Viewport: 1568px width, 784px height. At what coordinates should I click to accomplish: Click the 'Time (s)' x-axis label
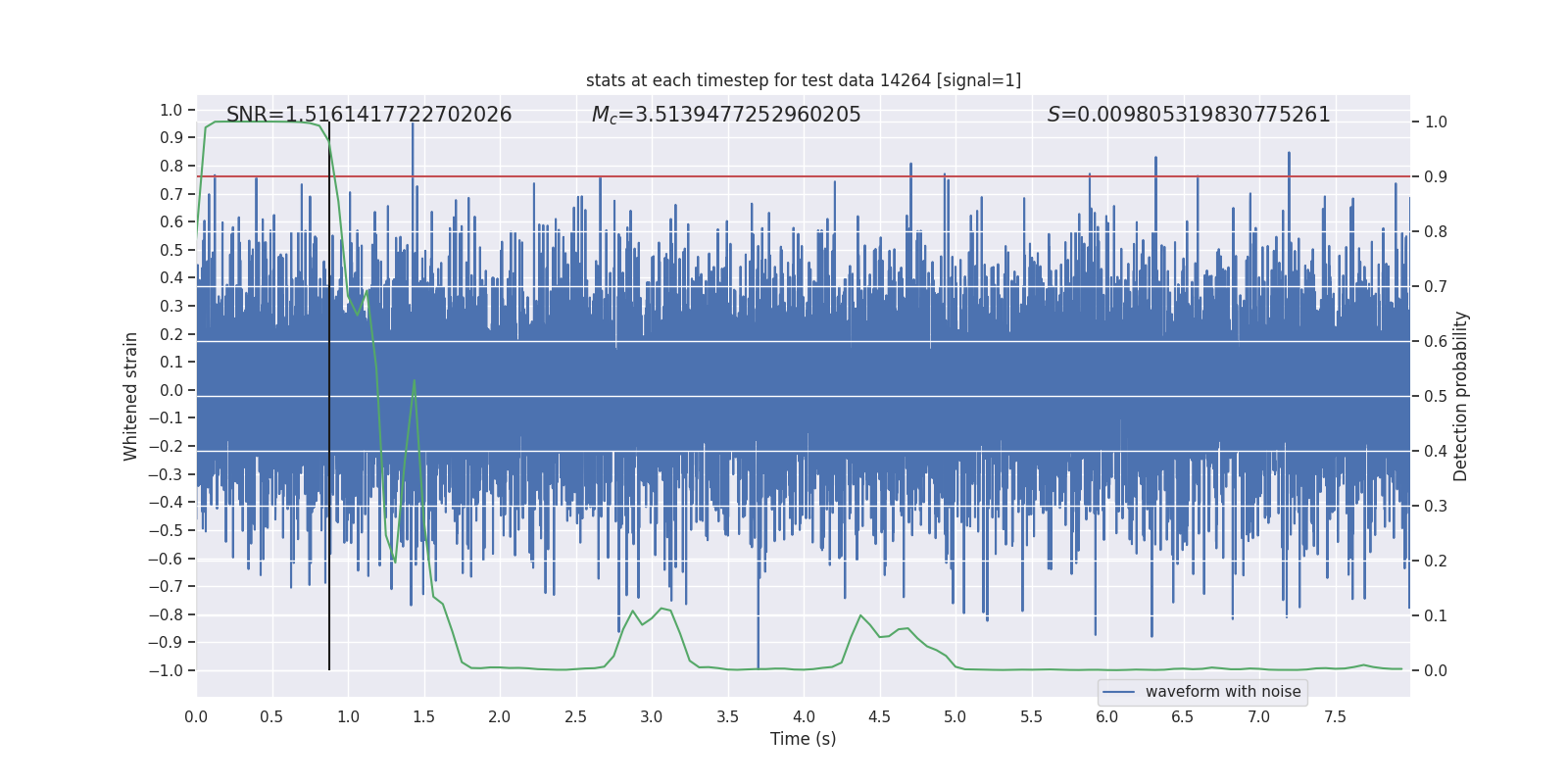(x=804, y=739)
